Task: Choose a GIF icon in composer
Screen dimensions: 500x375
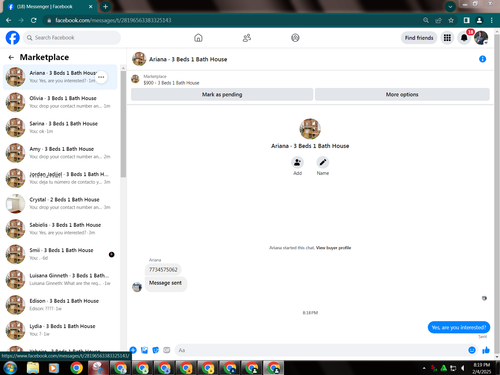Action: pyautogui.click(x=167, y=350)
